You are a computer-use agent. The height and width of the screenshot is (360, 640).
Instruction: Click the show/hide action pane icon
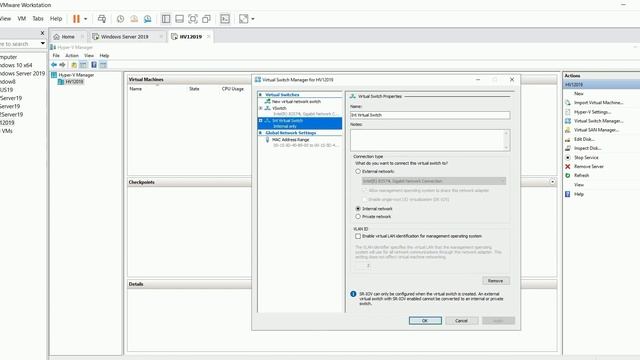pyautogui.click(x=103, y=64)
